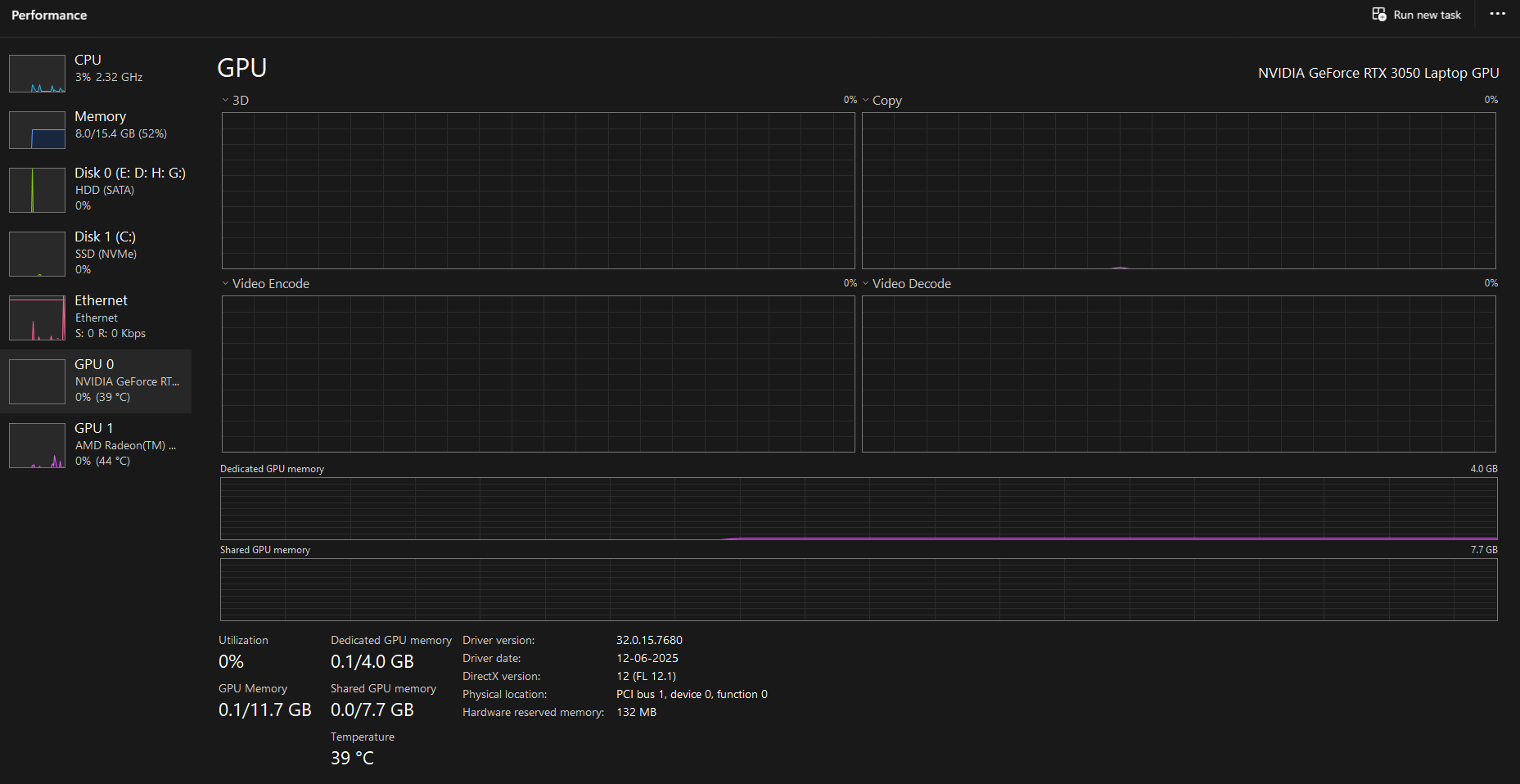This screenshot has height=784, width=1520.
Task: Click DirectX version 12 (FL 12.1)
Action: coord(647,676)
